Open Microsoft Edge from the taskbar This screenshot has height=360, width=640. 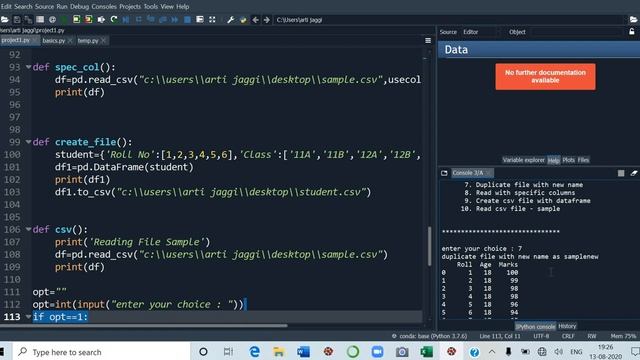coord(255,351)
